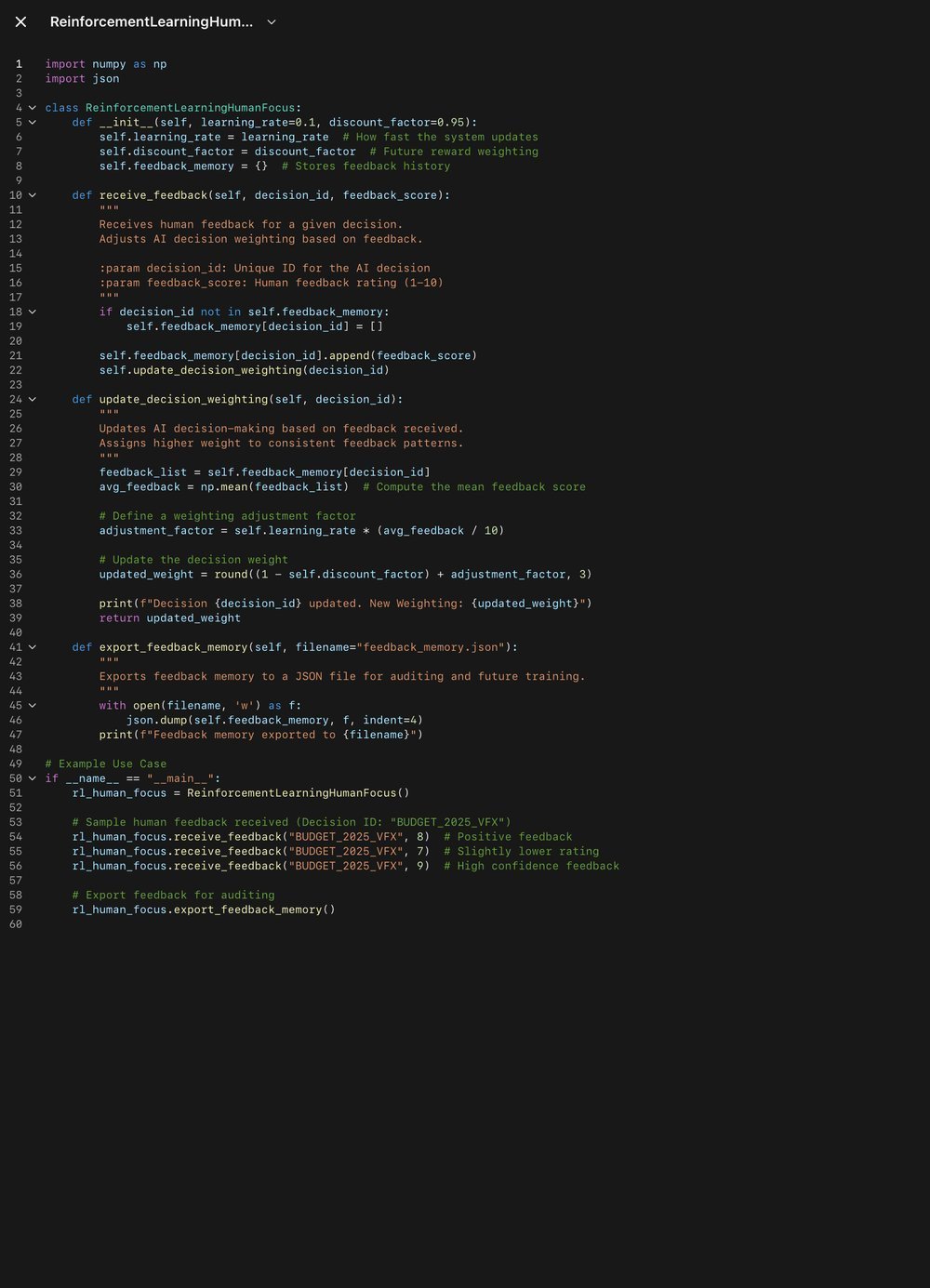Click comment '# Example Use Case'
The image size is (930, 1288).
click(106, 764)
